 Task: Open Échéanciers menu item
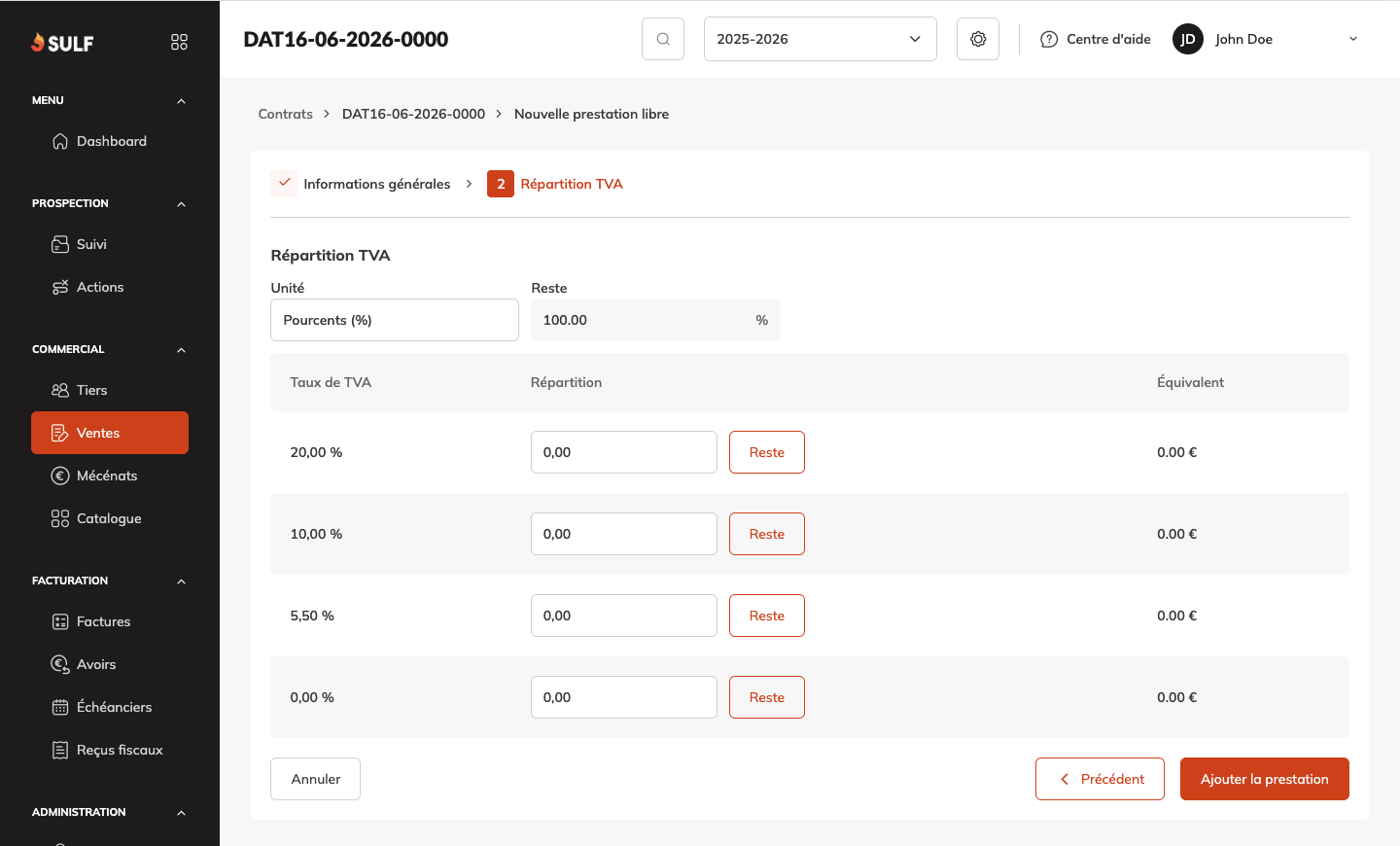point(110,707)
